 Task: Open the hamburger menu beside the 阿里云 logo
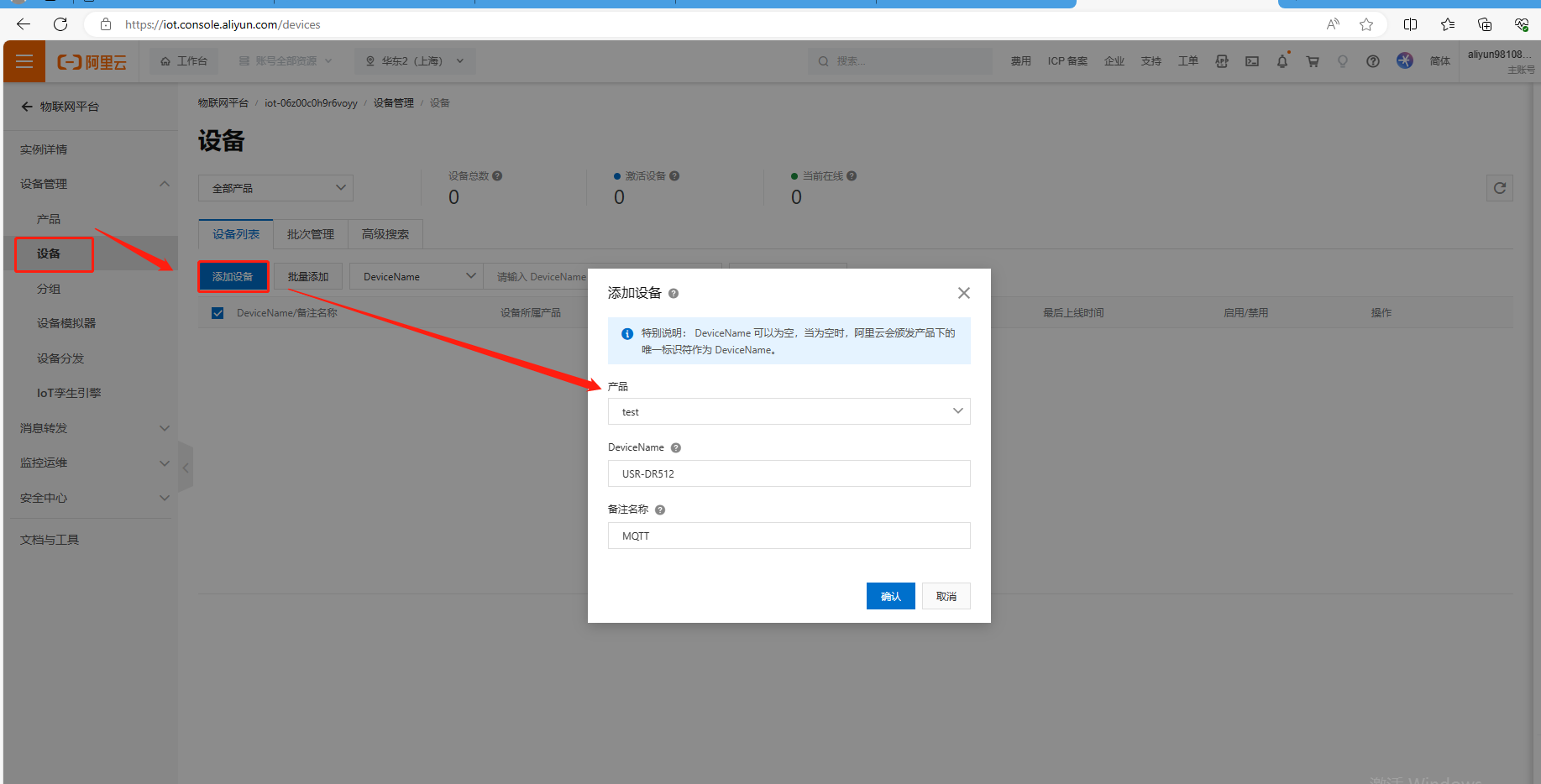point(24,61)
